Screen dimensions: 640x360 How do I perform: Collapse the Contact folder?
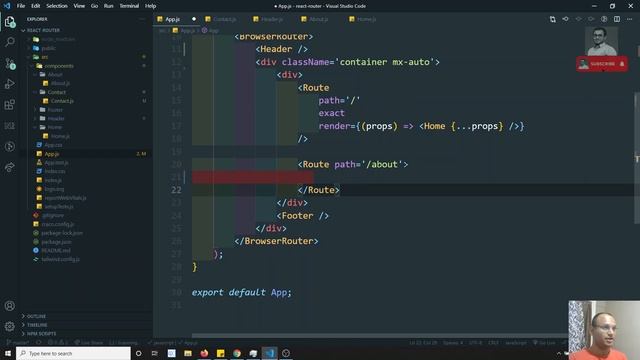pos(56,92)
